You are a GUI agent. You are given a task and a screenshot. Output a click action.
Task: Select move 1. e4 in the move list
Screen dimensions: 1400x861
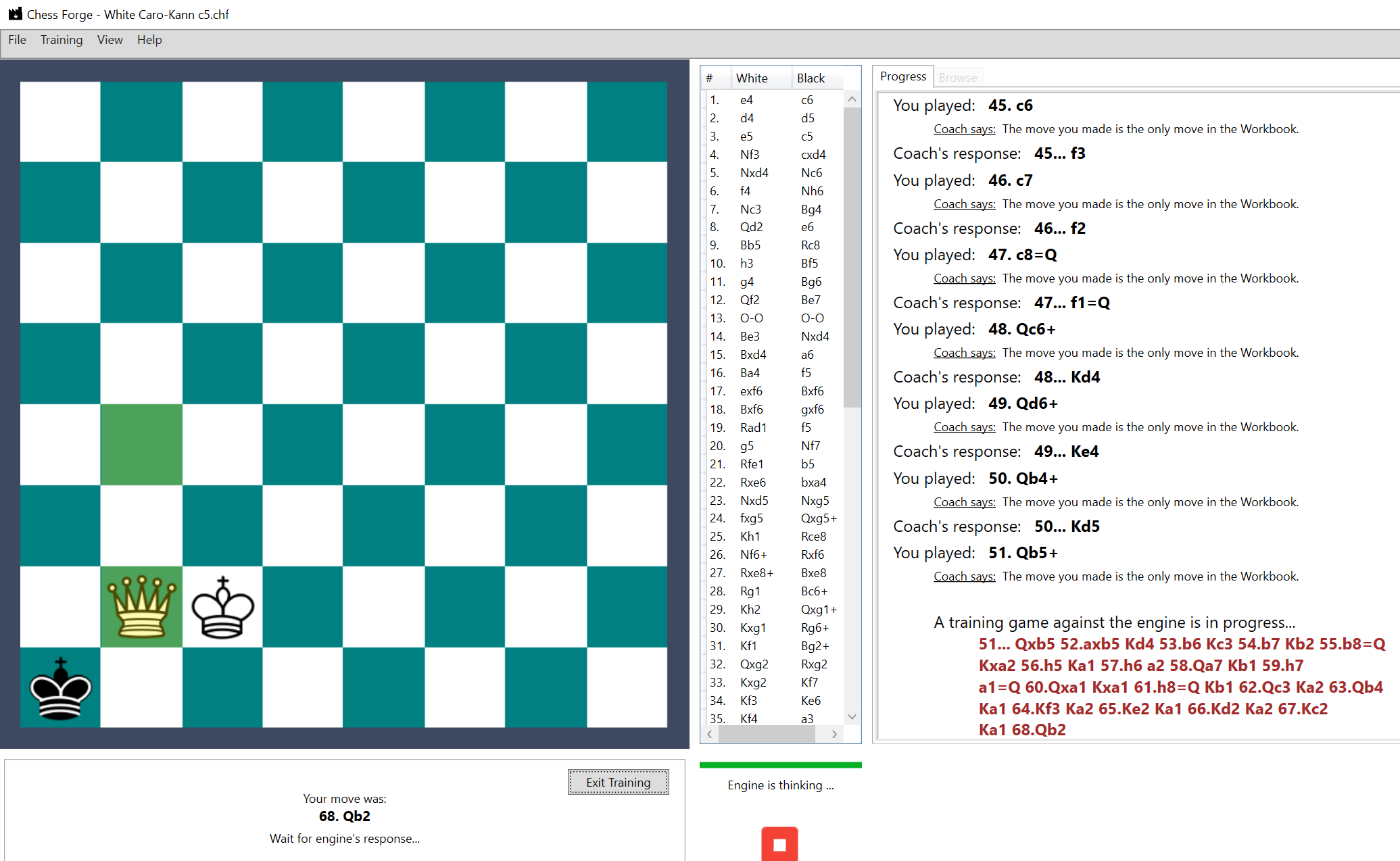(746, 99)
